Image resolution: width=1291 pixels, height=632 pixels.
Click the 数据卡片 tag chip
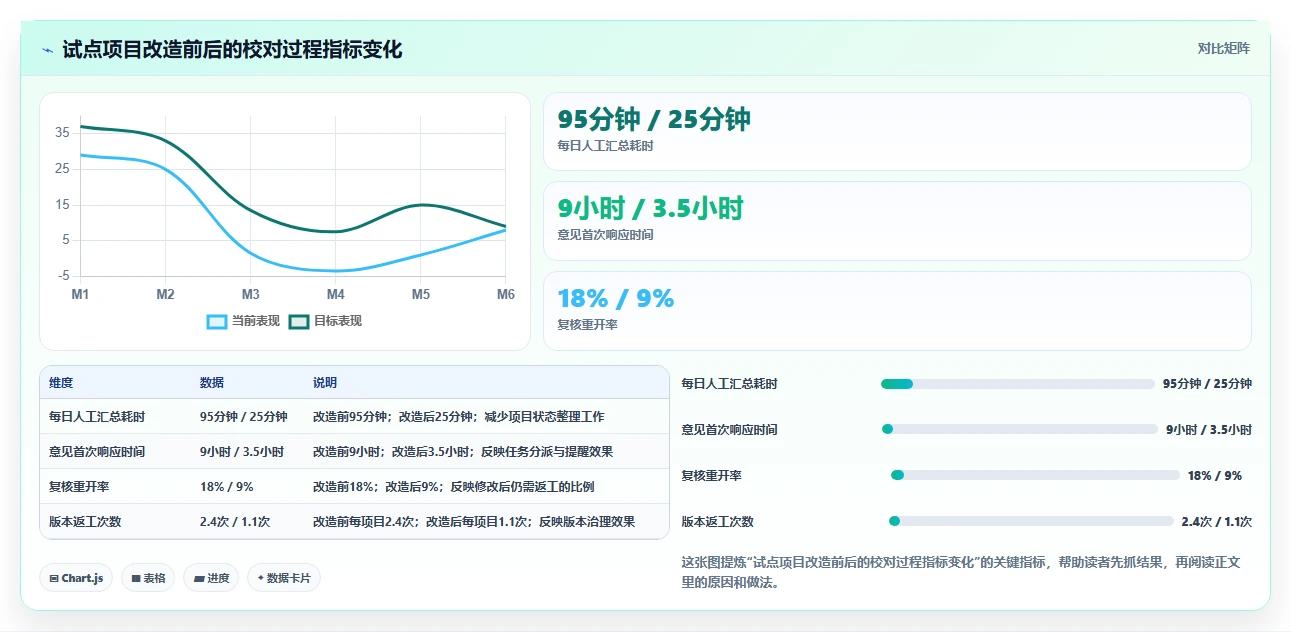284,578
